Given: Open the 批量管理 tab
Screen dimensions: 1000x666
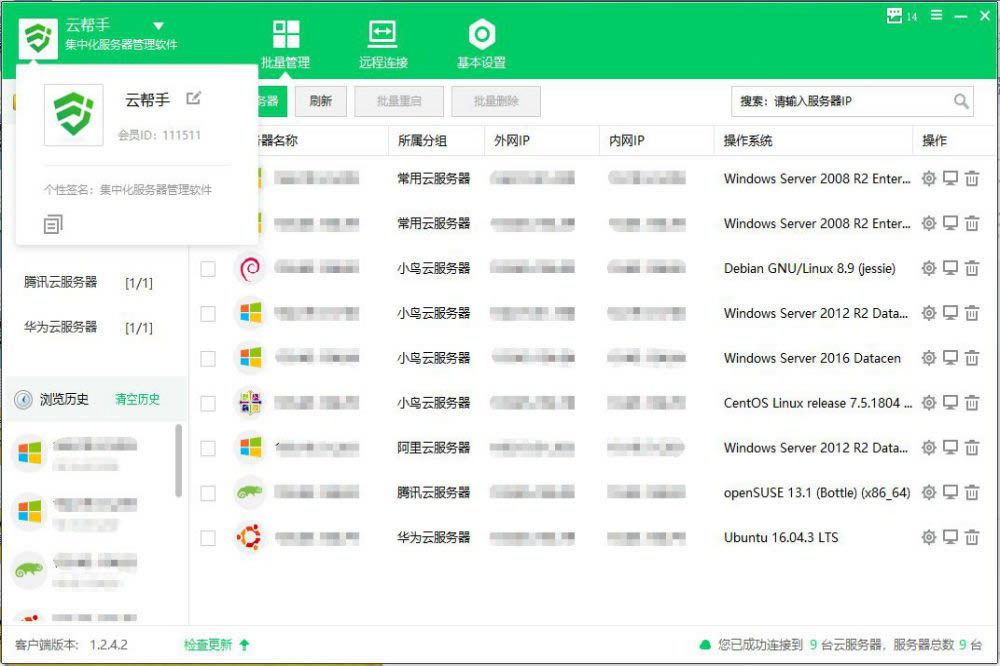Looking at the screenshot, I should [285, 43].
